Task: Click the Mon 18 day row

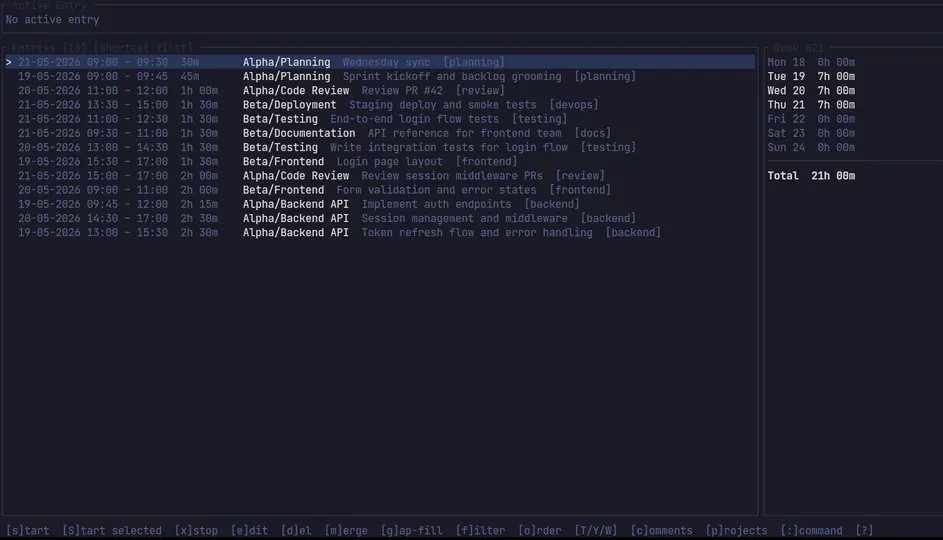Action: [x=811, y=62]
